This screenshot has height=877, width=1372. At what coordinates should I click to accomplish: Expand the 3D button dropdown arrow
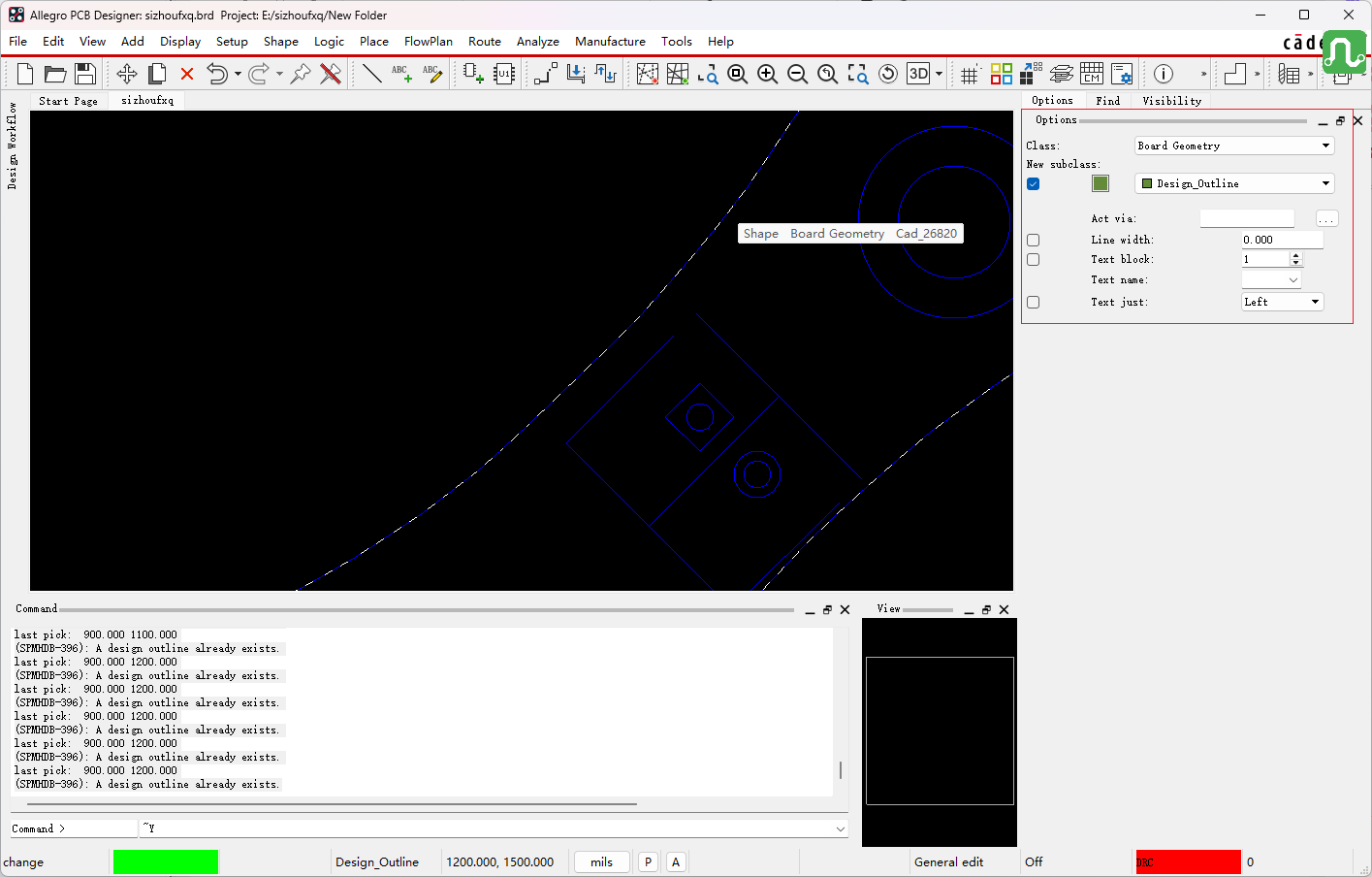(939, 74)
